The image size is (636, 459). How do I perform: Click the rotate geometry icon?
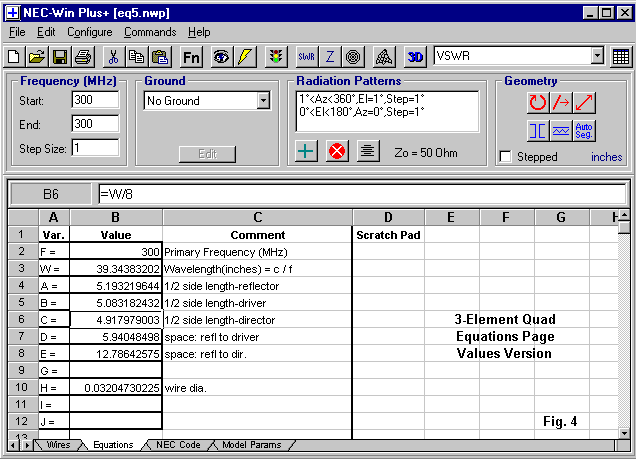point(539,101)
